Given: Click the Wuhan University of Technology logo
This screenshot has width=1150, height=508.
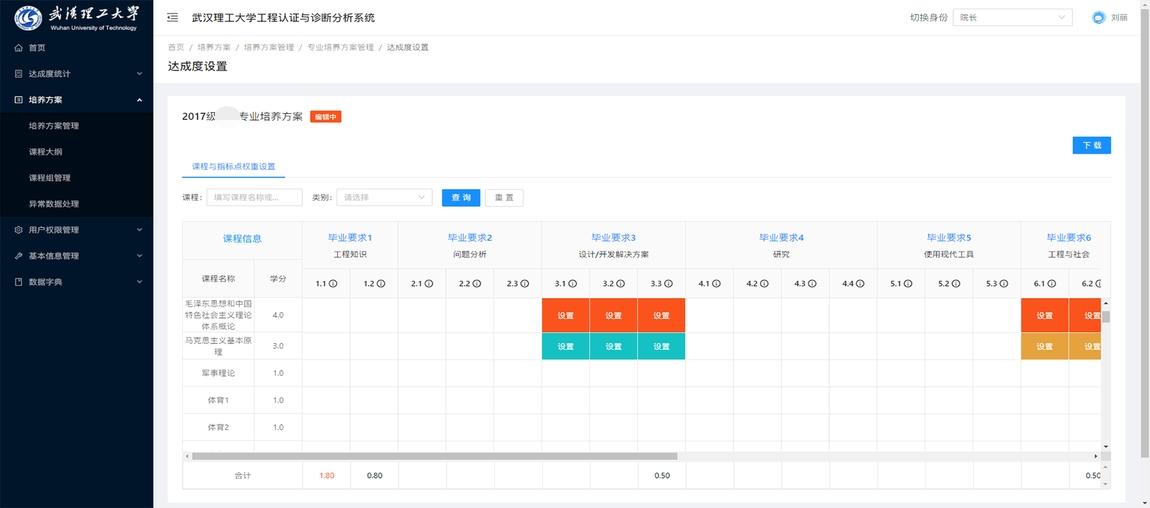Looking at the screenshot, I should tap(76, 17).
